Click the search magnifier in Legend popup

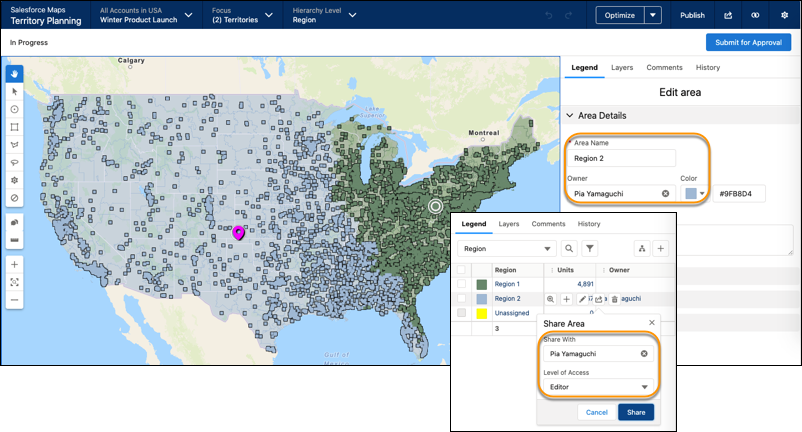[569, 248]
